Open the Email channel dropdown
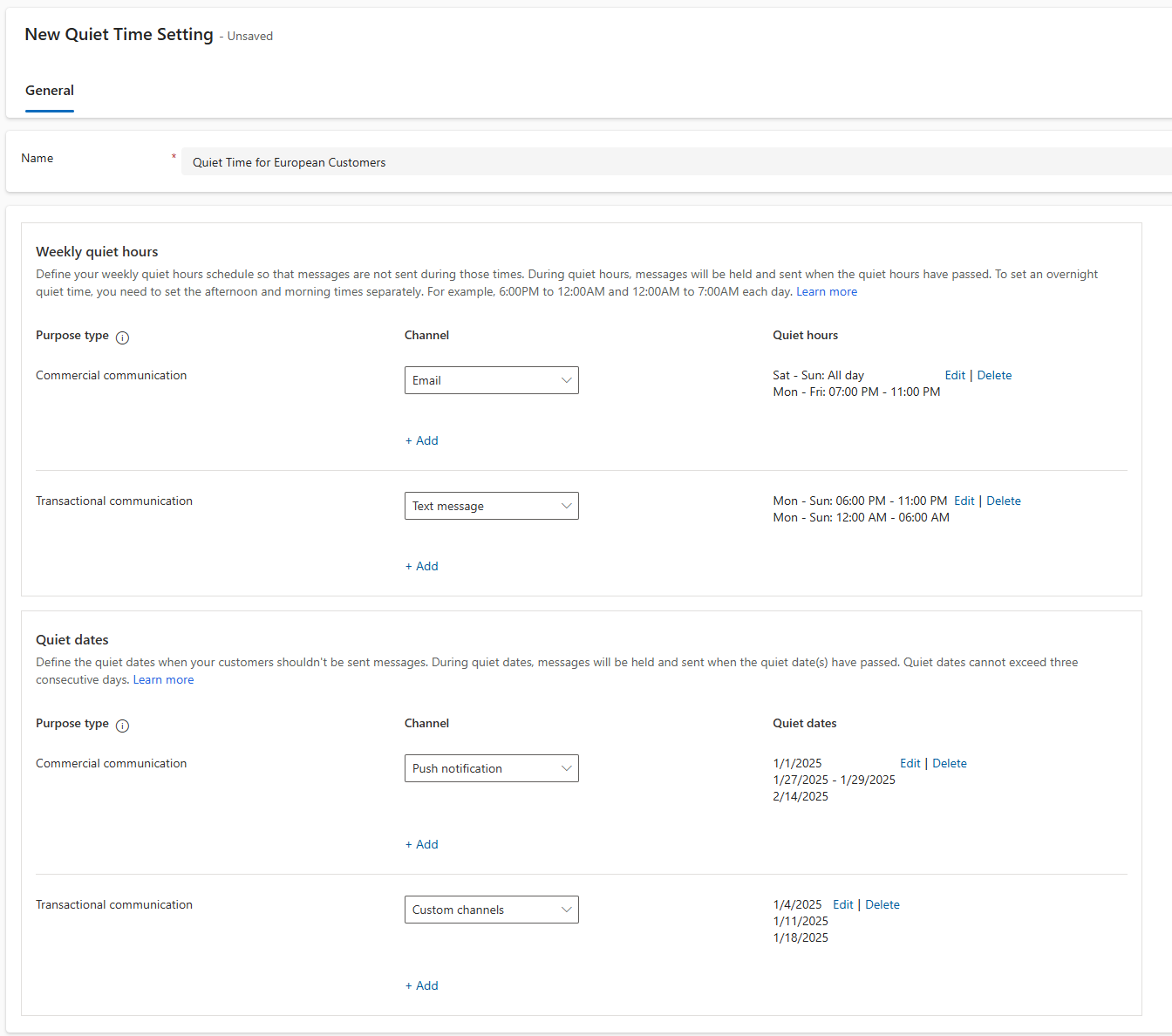 coord(491,380)
